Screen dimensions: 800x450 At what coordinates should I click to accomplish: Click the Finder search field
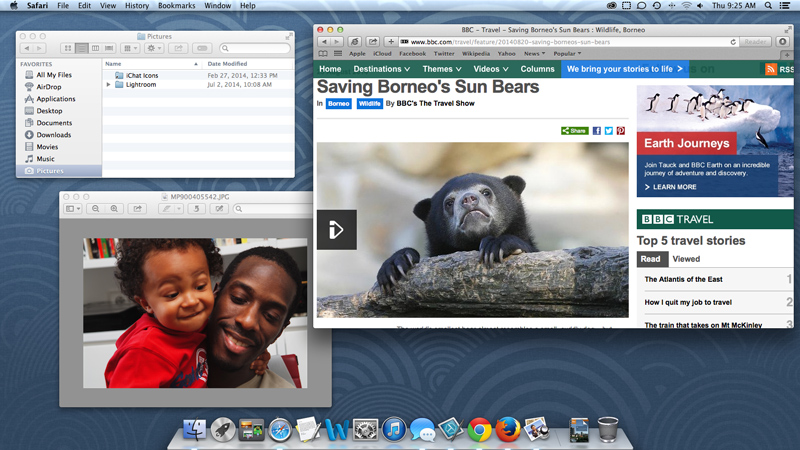click(x=255, y=48)
